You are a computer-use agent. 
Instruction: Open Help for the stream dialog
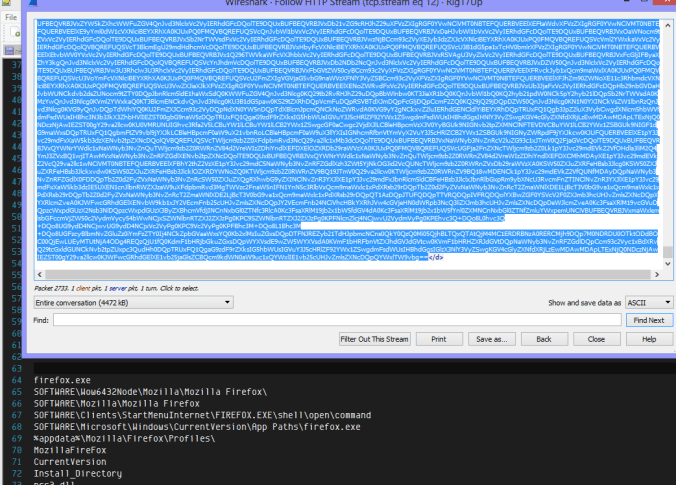648,340
